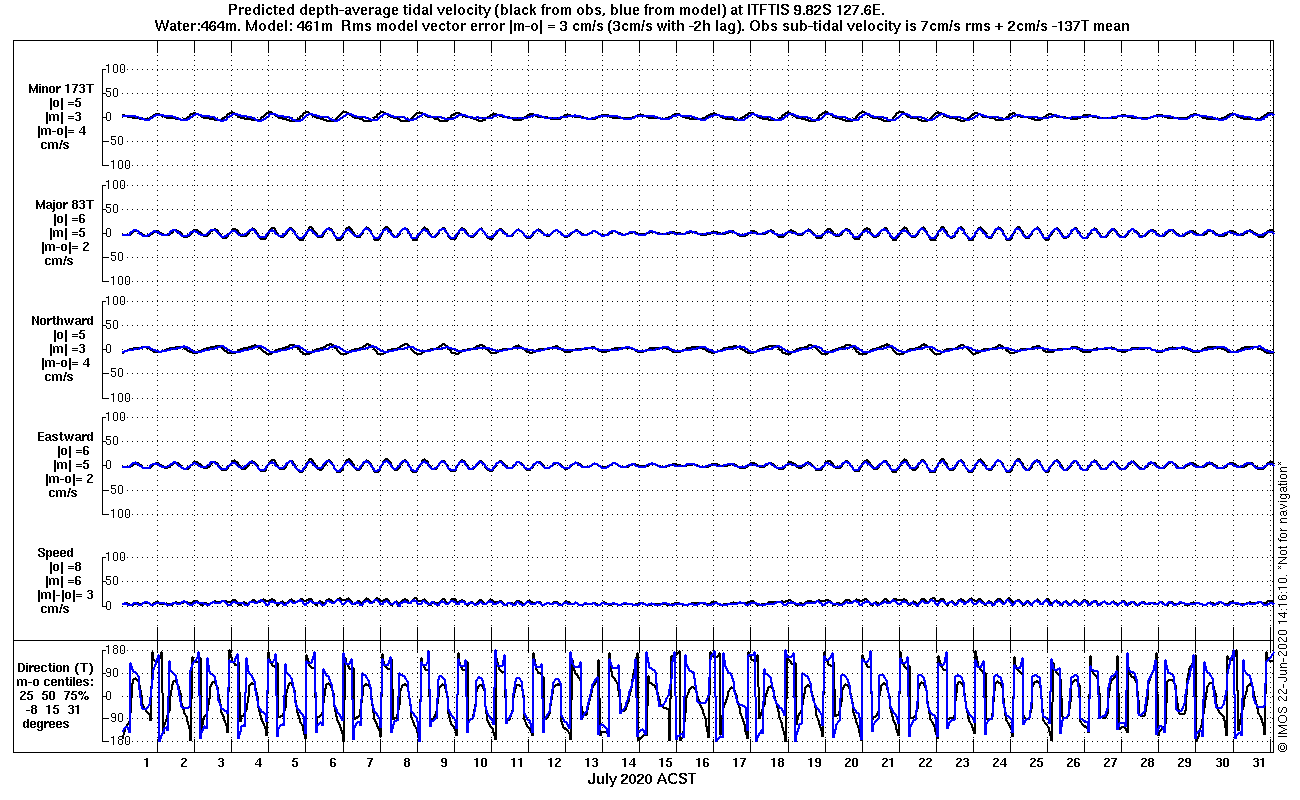Click day '28' on the date axis
This screenshot has width=1300, height=800.
[1146, 763]
